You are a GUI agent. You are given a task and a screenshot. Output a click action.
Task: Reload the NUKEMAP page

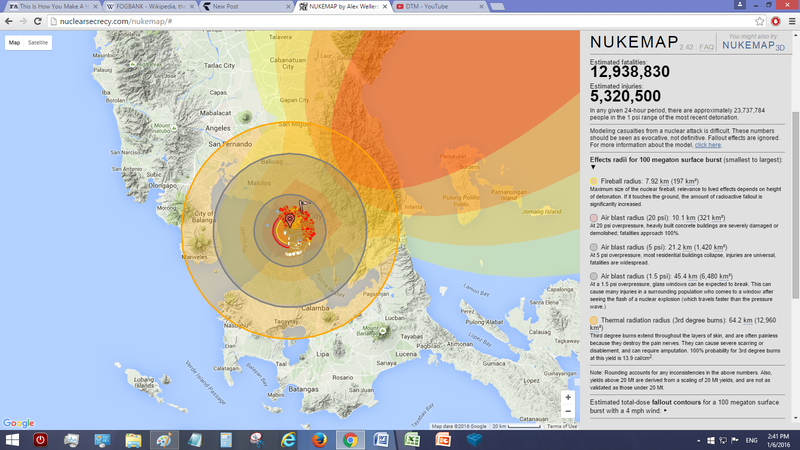38,21
